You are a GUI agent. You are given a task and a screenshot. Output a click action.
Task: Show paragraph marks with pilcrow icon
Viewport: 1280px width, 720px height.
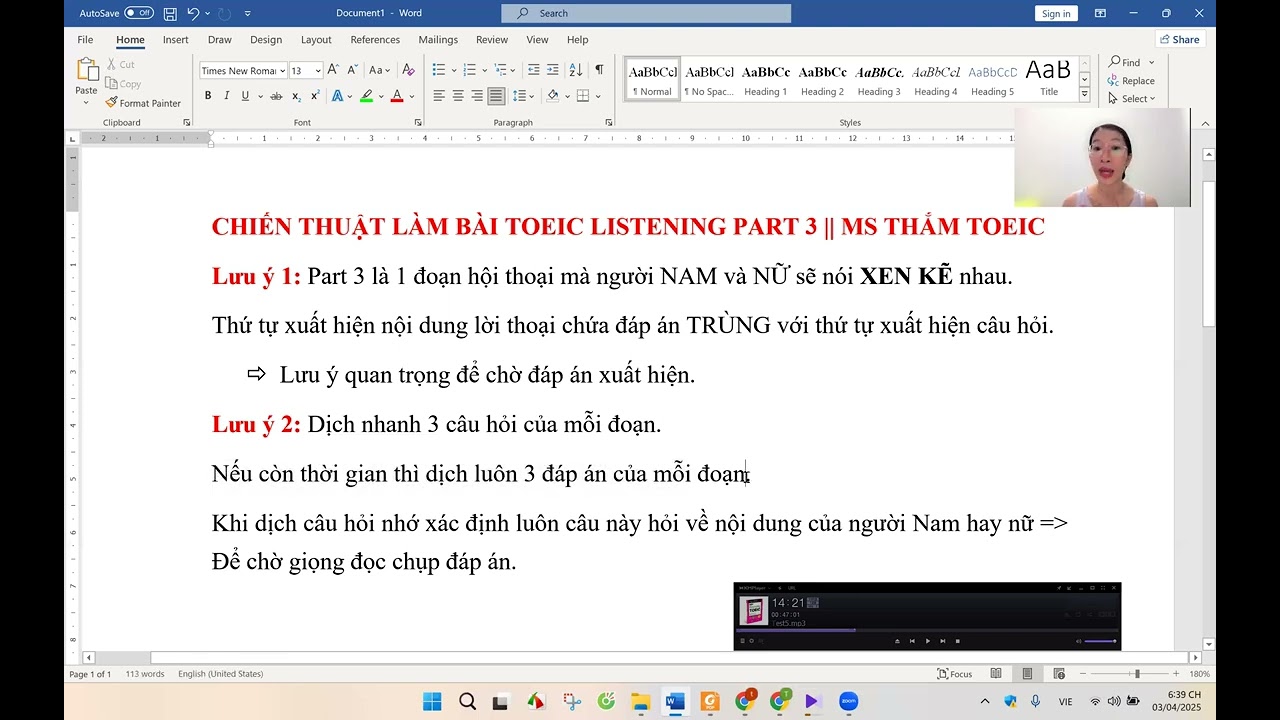599,70
